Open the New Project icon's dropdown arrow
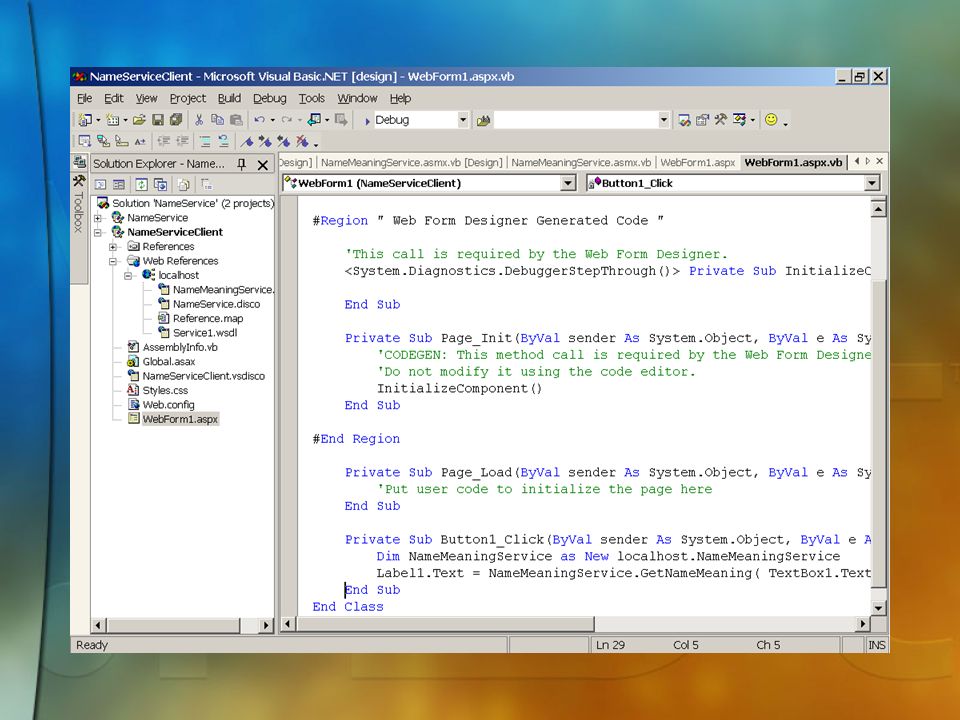This screenshot has width=960, height=720. pos(97,121)
